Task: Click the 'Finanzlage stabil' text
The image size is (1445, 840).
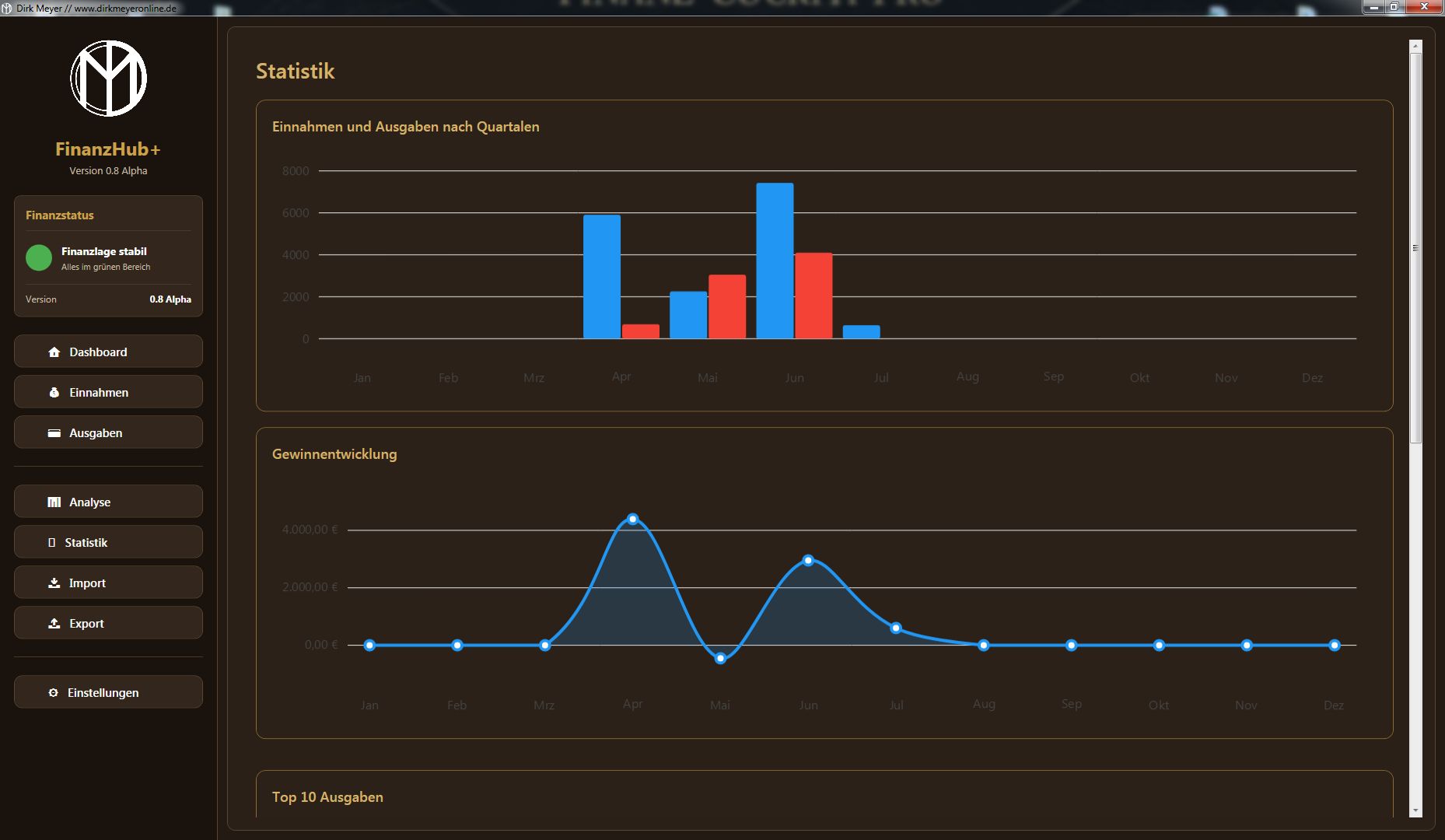Action: tap(104, 251)
